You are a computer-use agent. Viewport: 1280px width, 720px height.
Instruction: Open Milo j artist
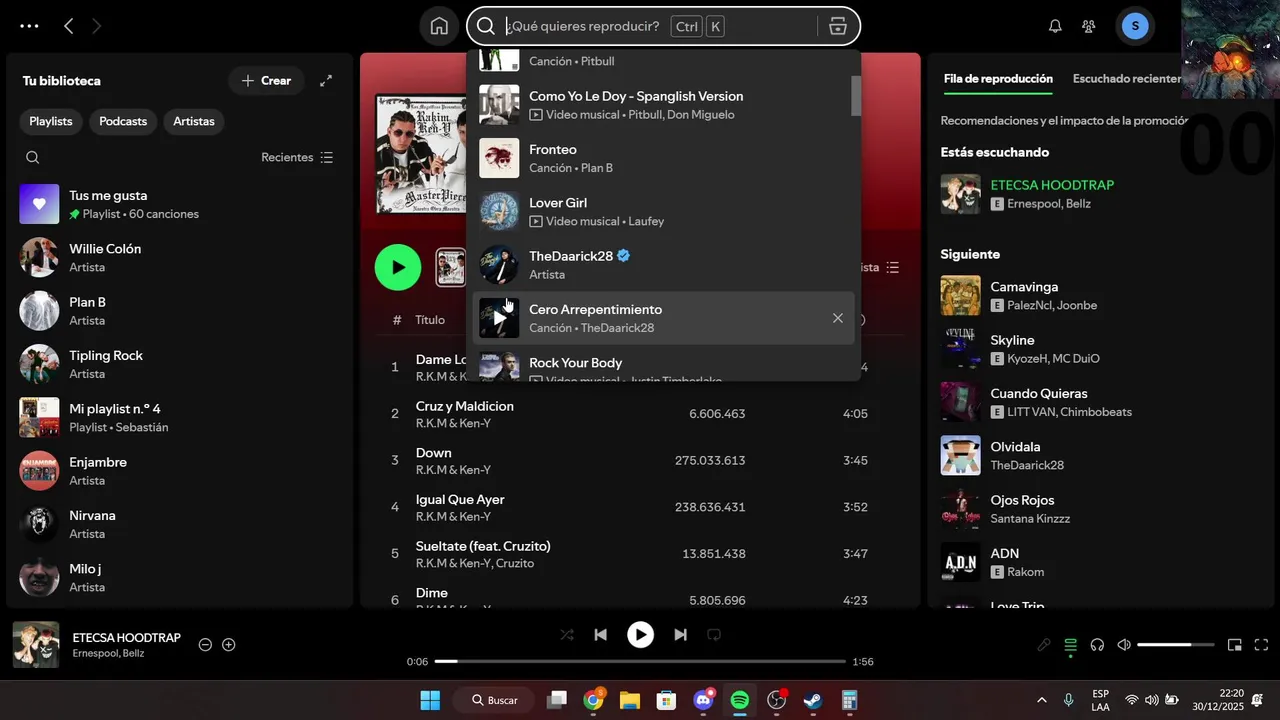pyautogui.click(x=180, y=577)
